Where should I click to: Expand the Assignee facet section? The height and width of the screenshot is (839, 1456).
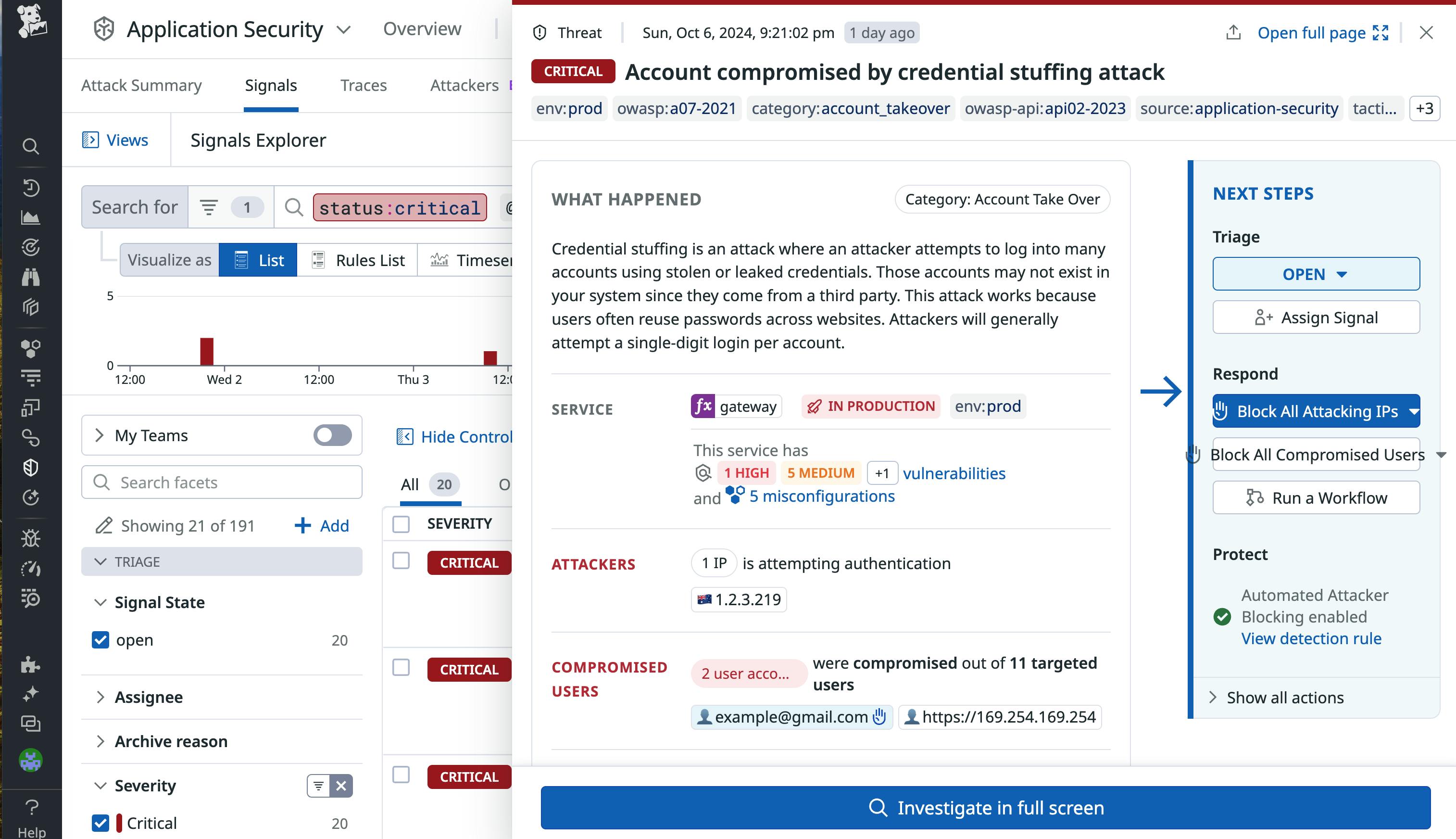tap(101, 697)
